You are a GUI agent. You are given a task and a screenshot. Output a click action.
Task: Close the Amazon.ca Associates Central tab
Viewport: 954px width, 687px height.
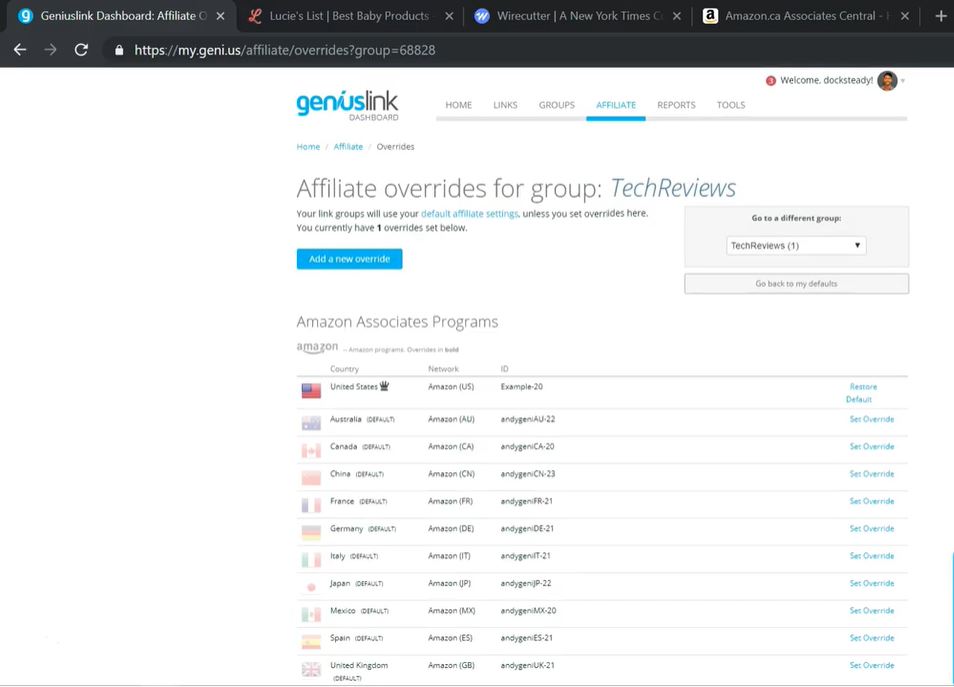(905, 16)
